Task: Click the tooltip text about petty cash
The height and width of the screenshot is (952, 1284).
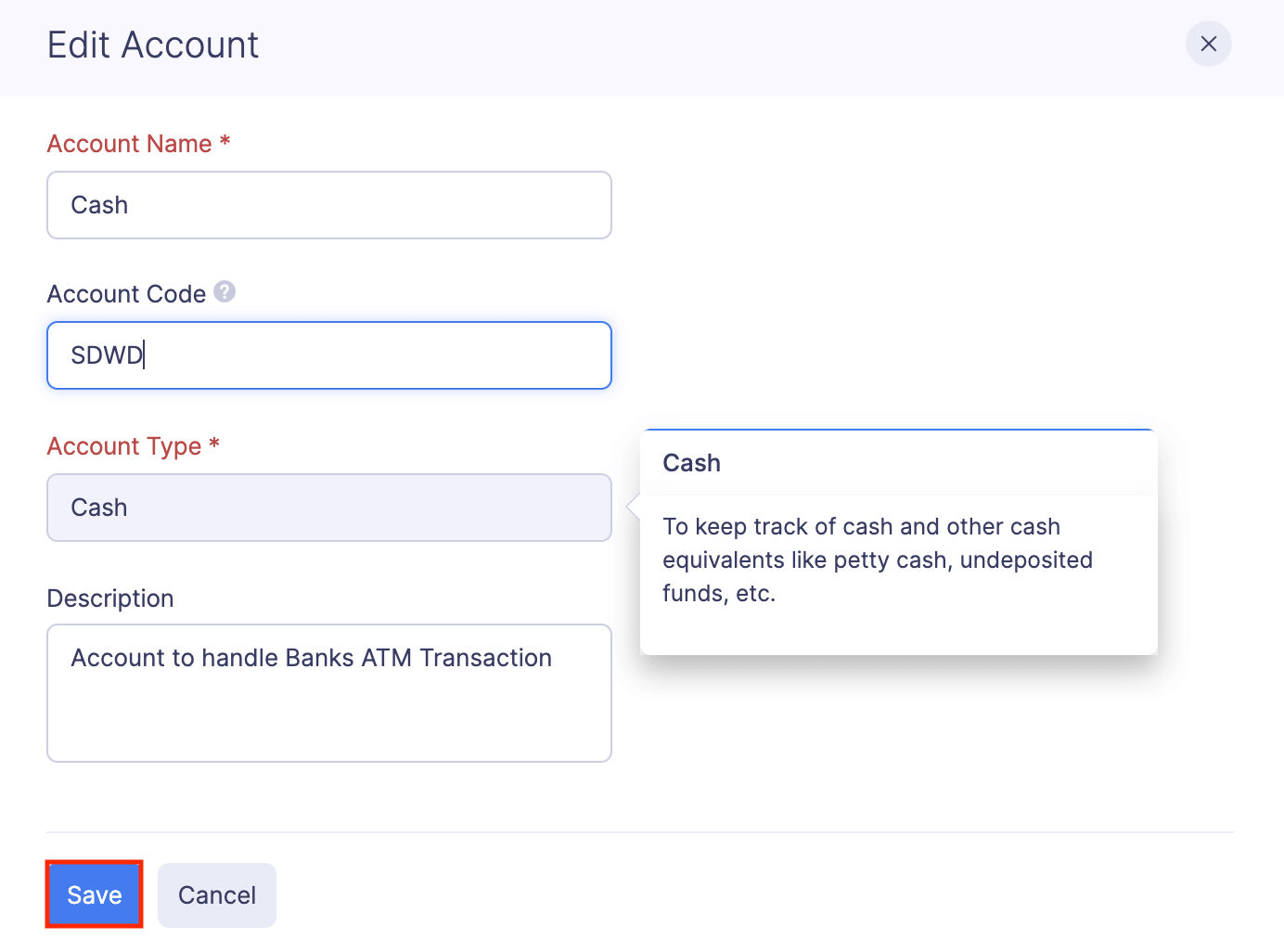Action: (x=877, y=560)
